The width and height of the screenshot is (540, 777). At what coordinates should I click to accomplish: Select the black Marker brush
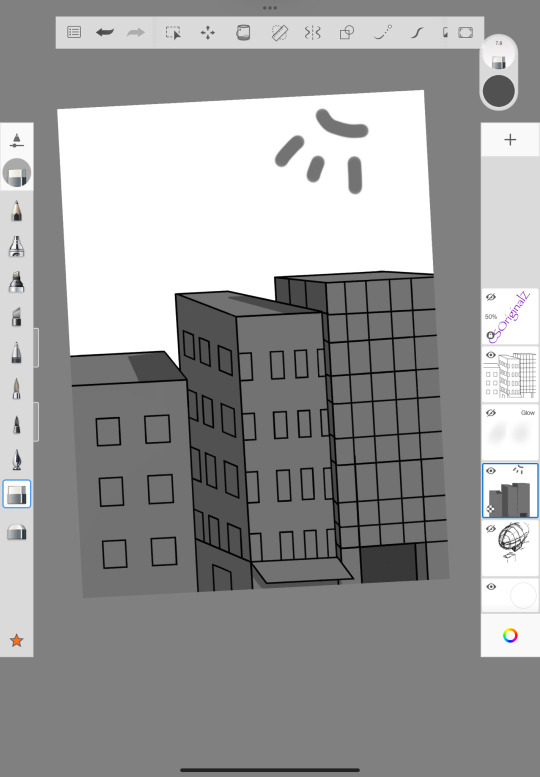coord(16,282)
